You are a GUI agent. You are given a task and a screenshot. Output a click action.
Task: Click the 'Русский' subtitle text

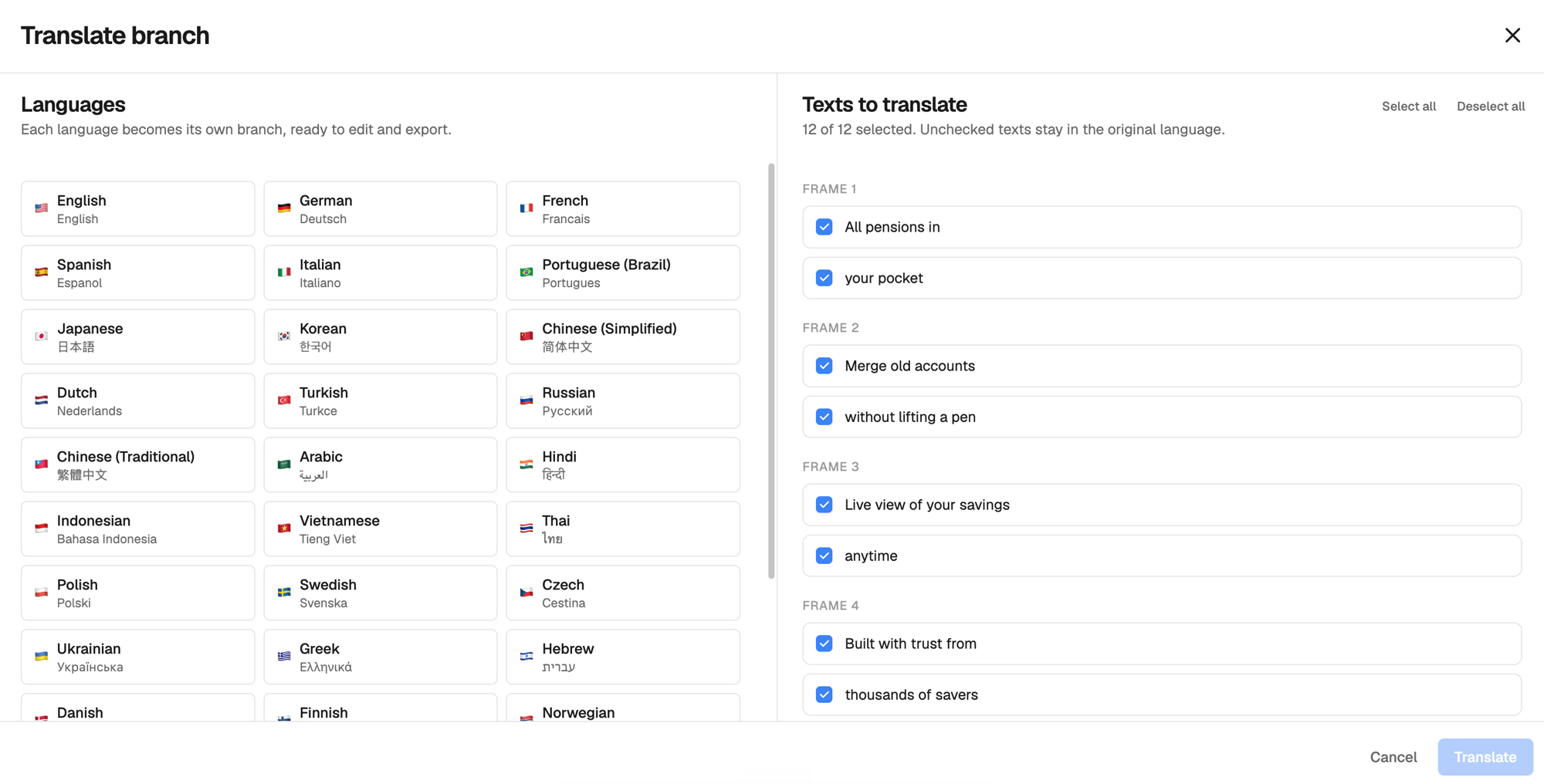pyautogui.click(x=567, y=411)
